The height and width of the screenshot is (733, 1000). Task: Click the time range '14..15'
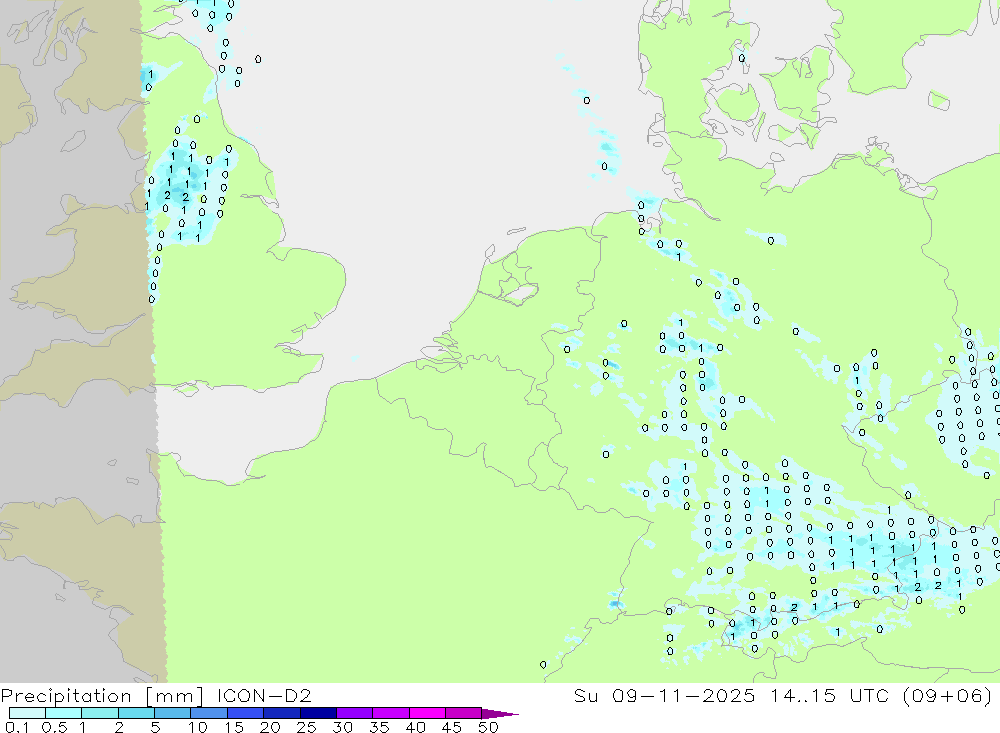tap(802, 695)
